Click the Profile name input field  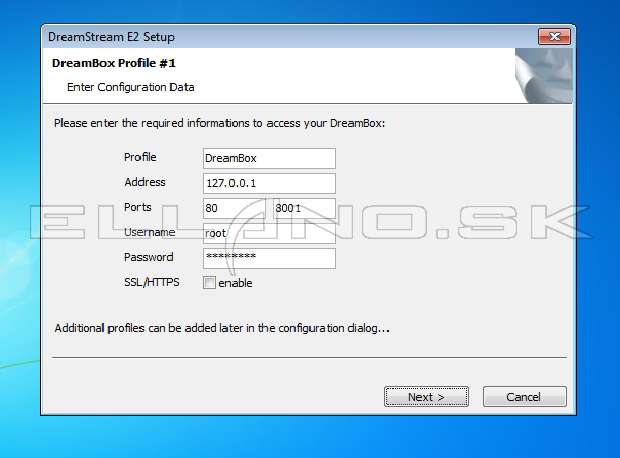[269, 158]
